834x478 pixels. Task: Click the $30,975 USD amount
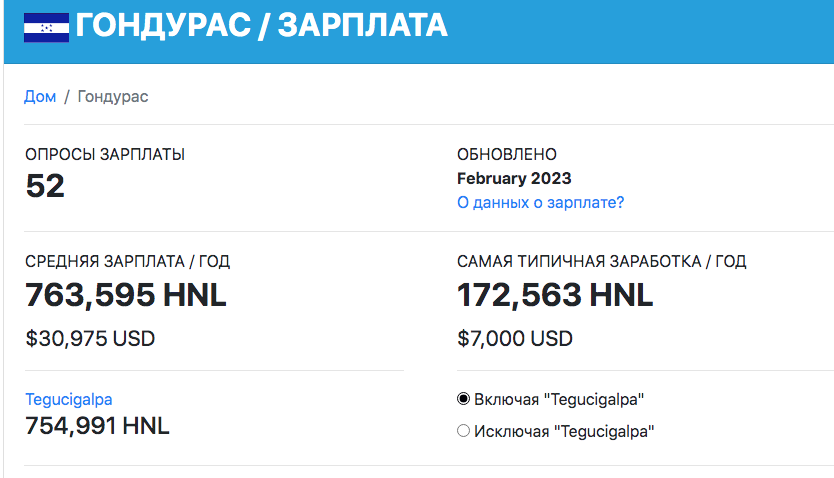(x=90, y=339)
